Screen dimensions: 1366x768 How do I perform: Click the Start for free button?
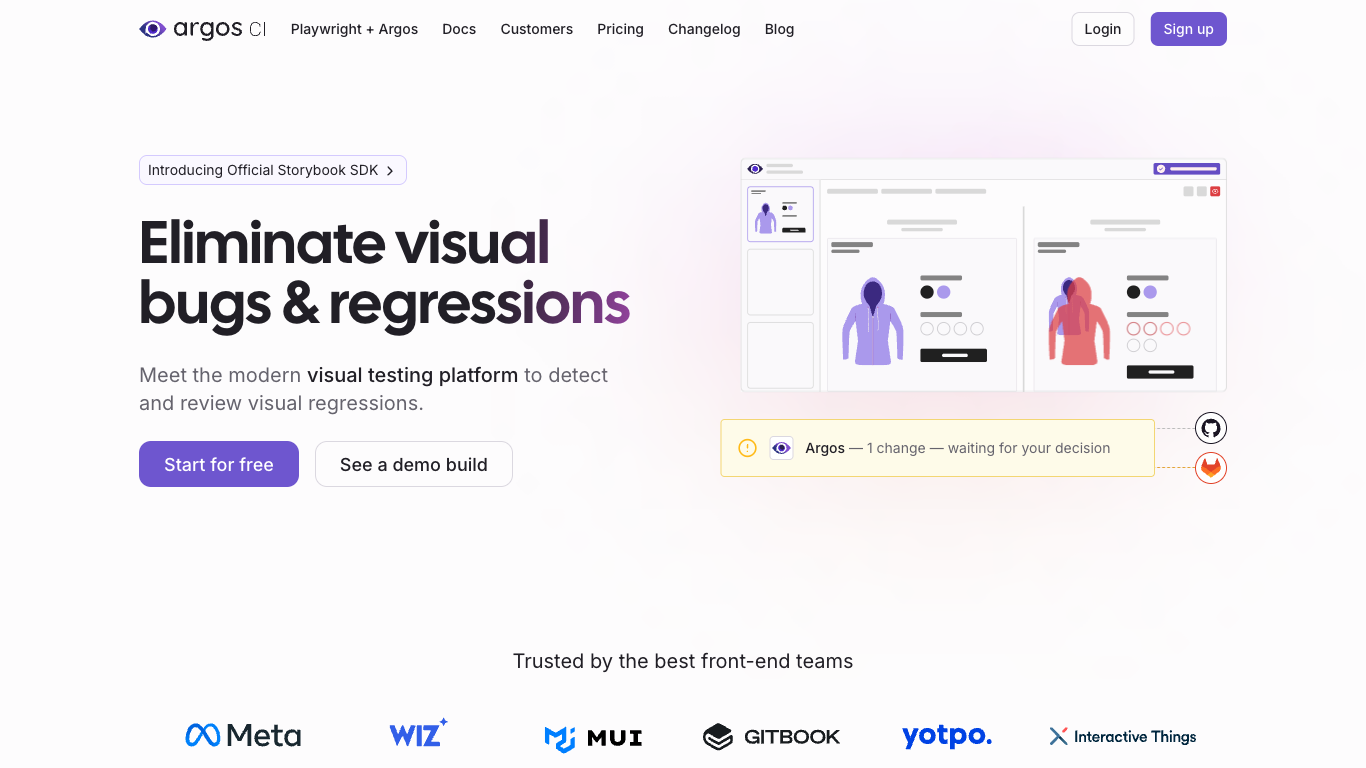219,464
